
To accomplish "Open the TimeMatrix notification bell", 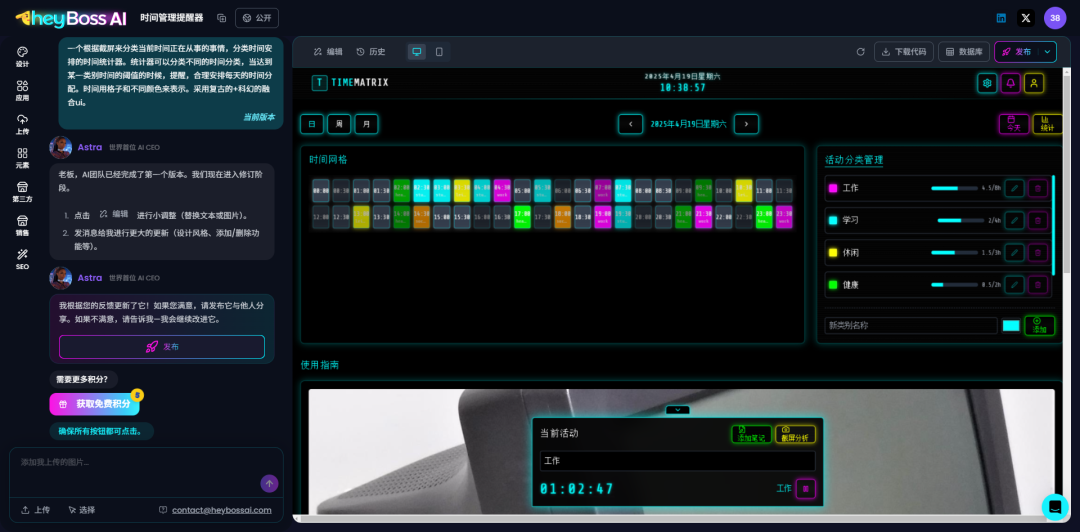I will pos(1010,83).
